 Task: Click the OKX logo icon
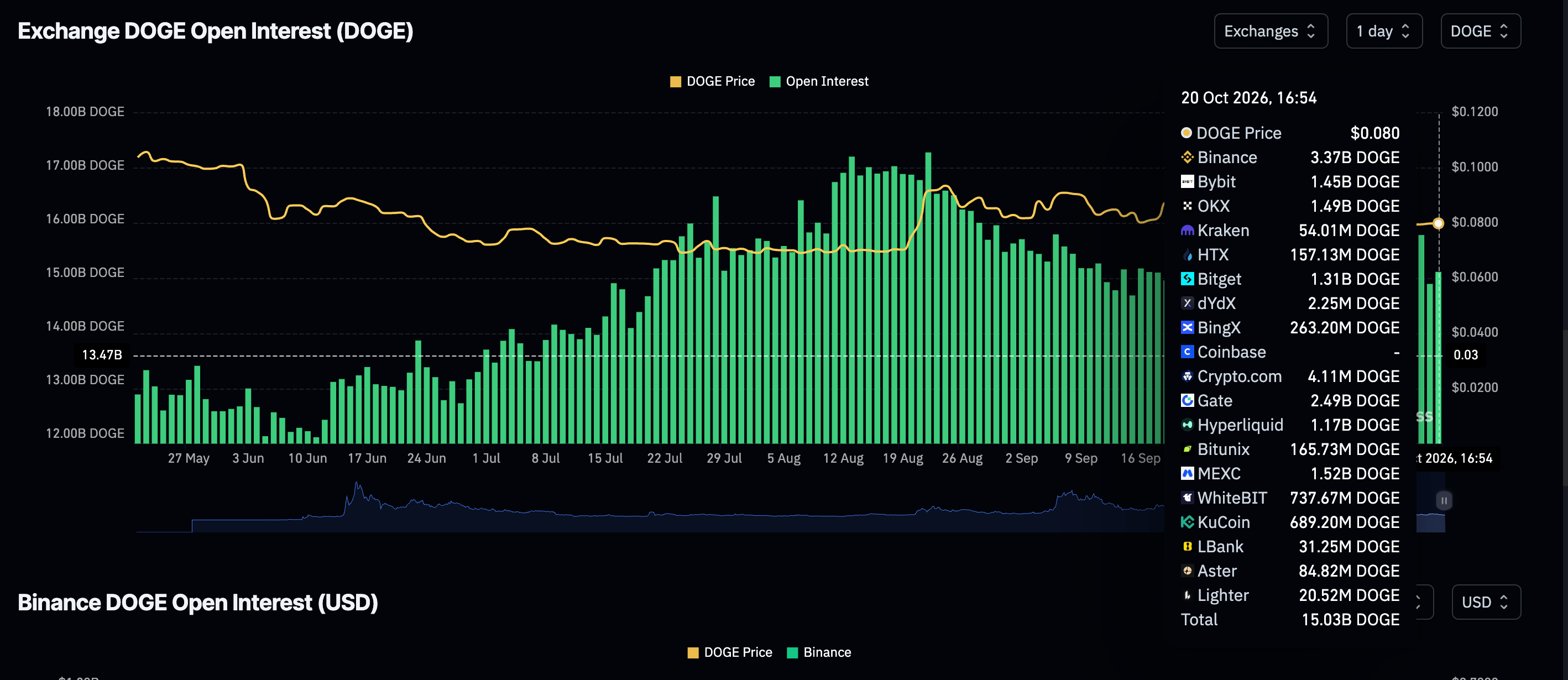tap(1187, 206)
